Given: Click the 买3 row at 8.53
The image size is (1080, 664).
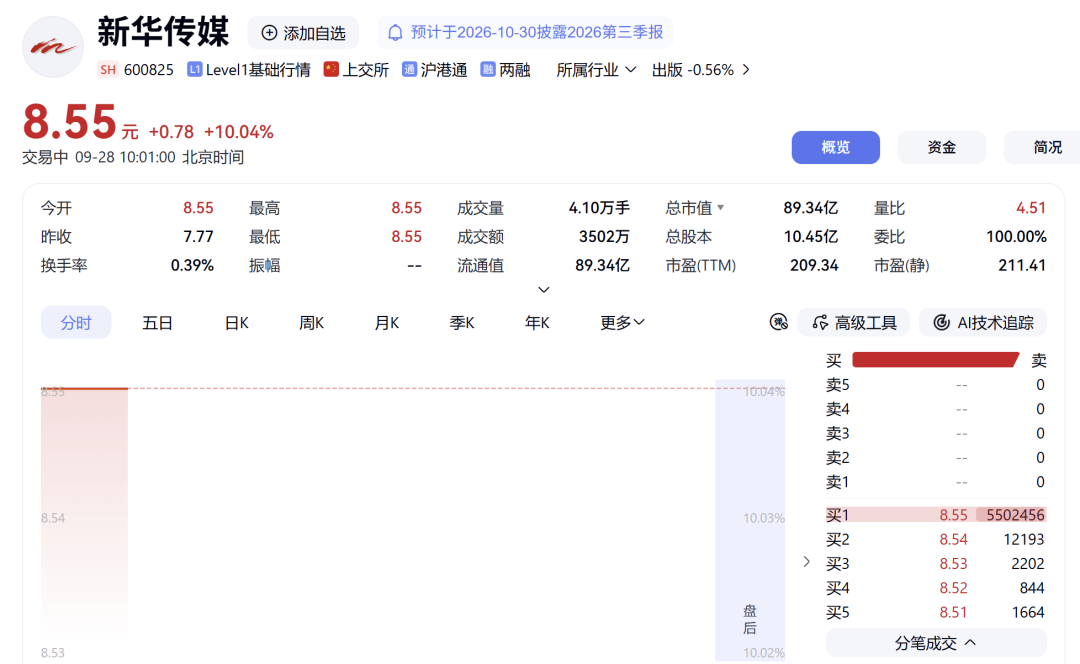Looking at the screenshot, I should click(936, 563).
